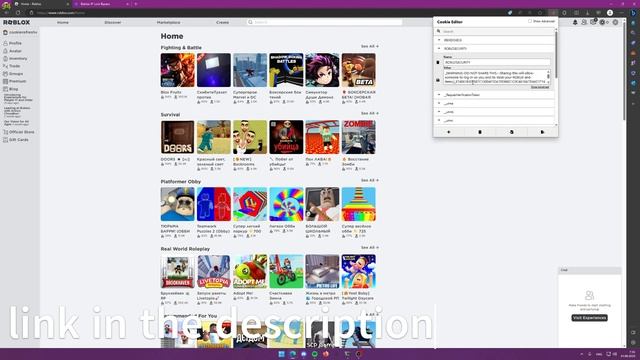Focus the Cookie Editor search field

coord(495,31)
